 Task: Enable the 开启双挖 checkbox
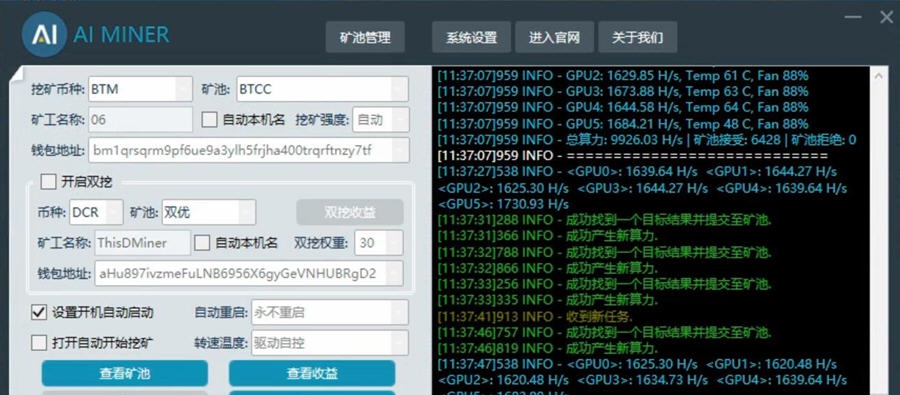coord(48,182)
